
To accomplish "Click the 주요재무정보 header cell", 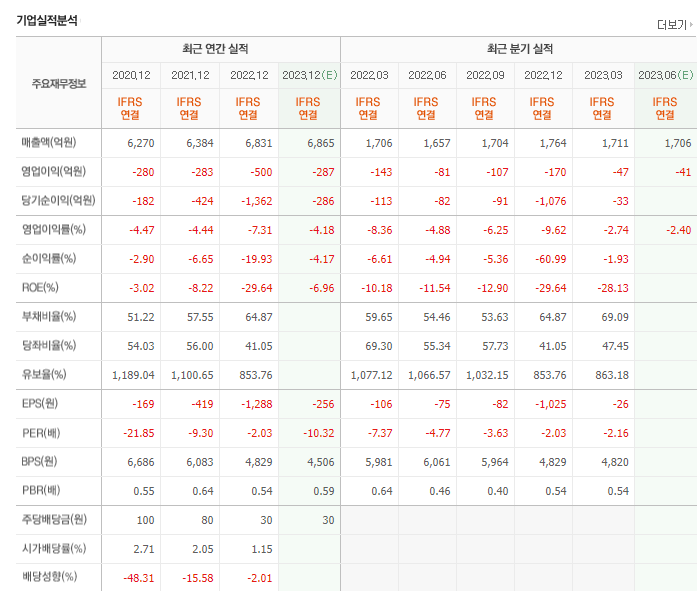I will (x=59, y=83).
